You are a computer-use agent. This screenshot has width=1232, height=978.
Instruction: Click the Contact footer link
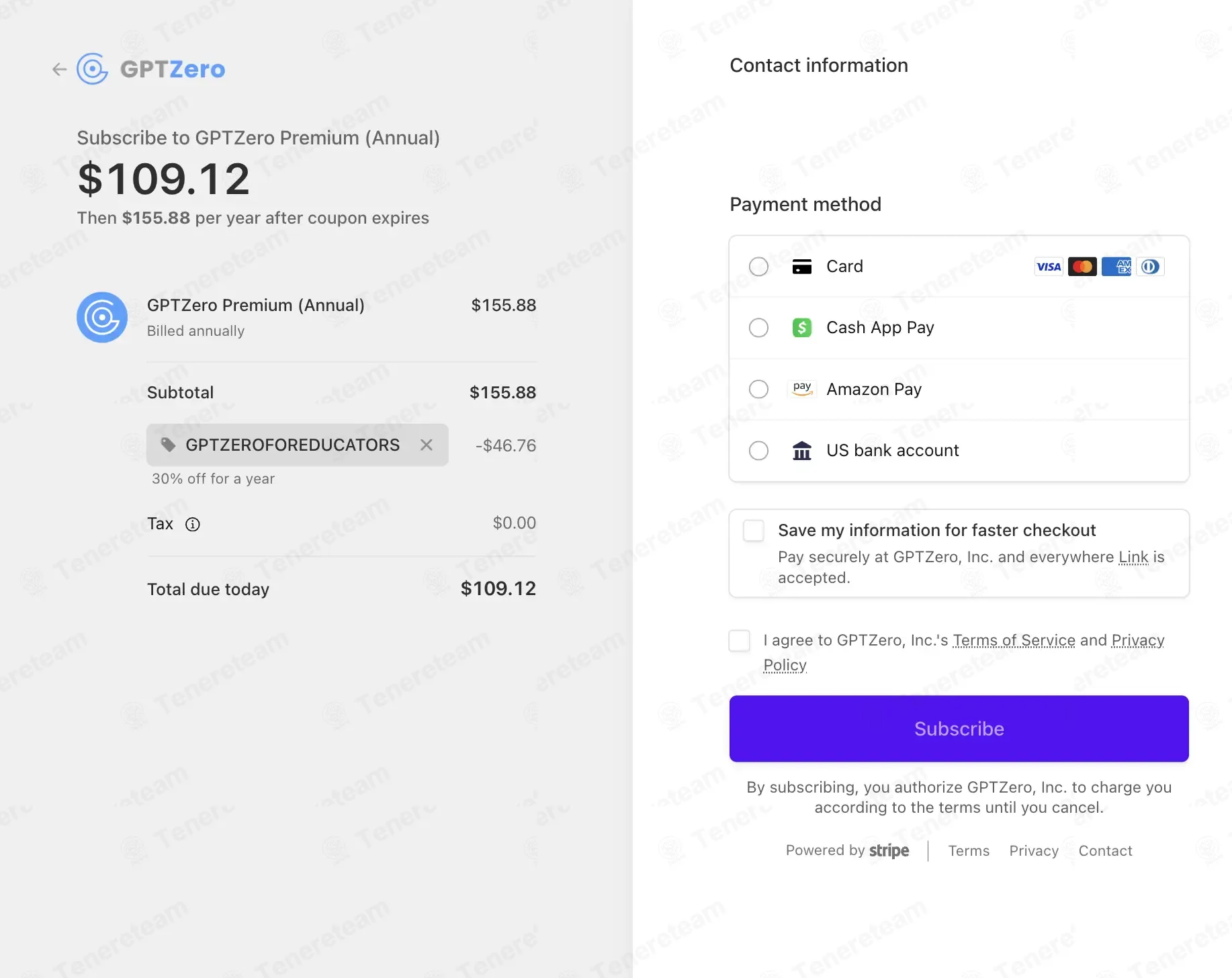pyautogui.click(x=1105, y=851)
